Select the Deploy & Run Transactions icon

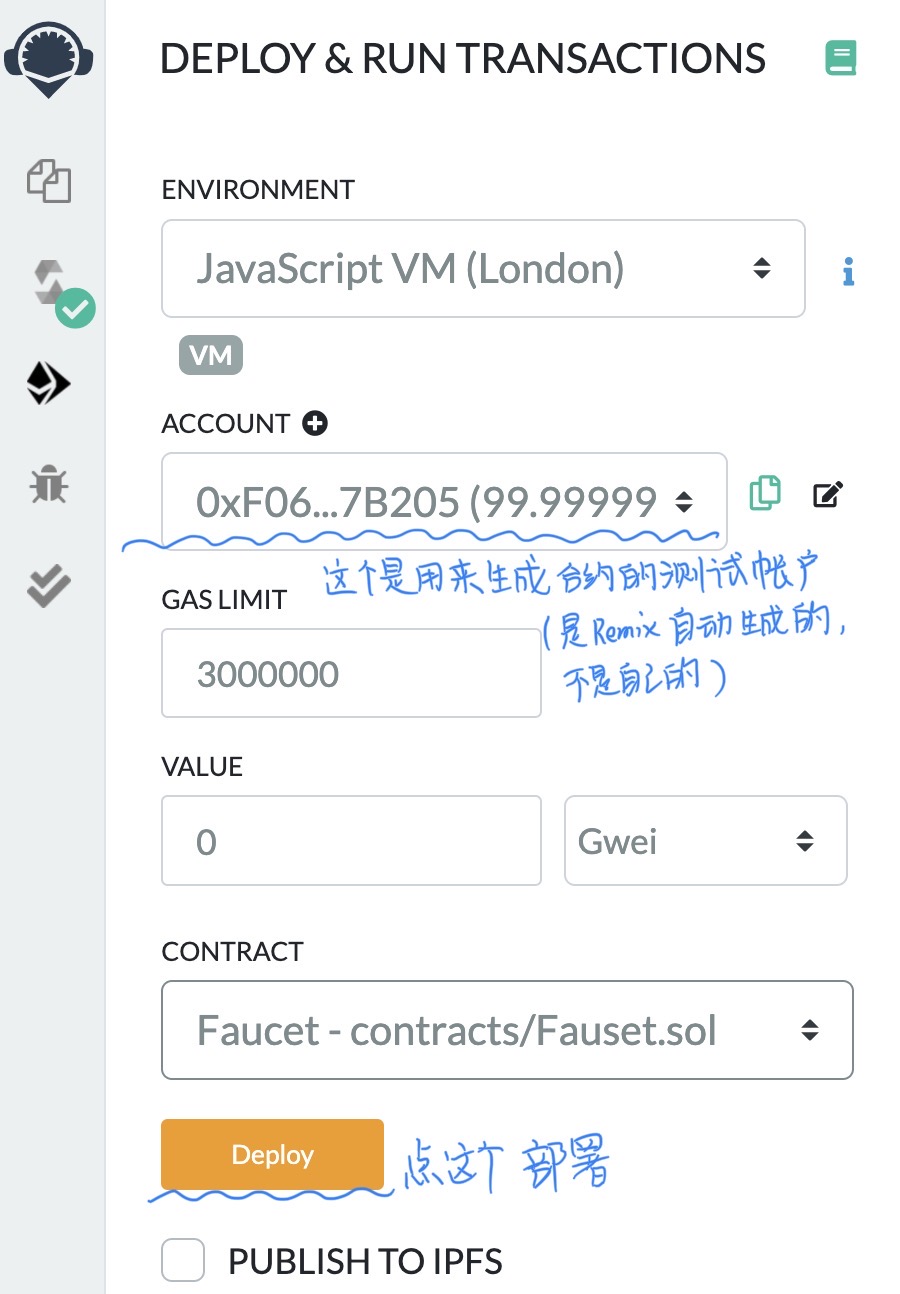48,382
